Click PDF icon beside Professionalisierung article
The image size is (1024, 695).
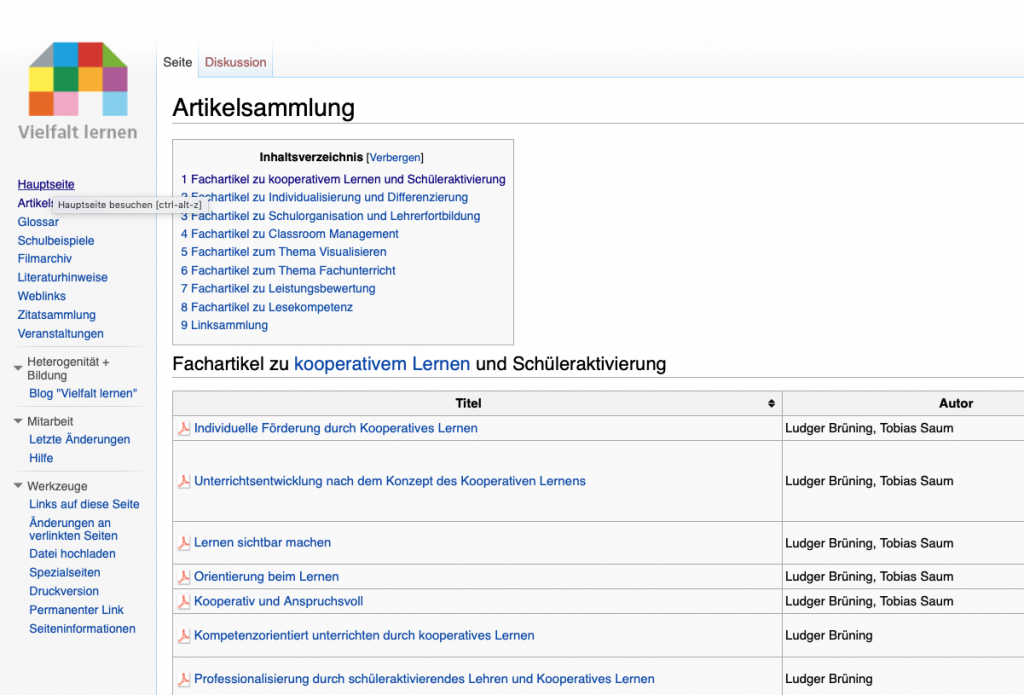tap(184, 680)
